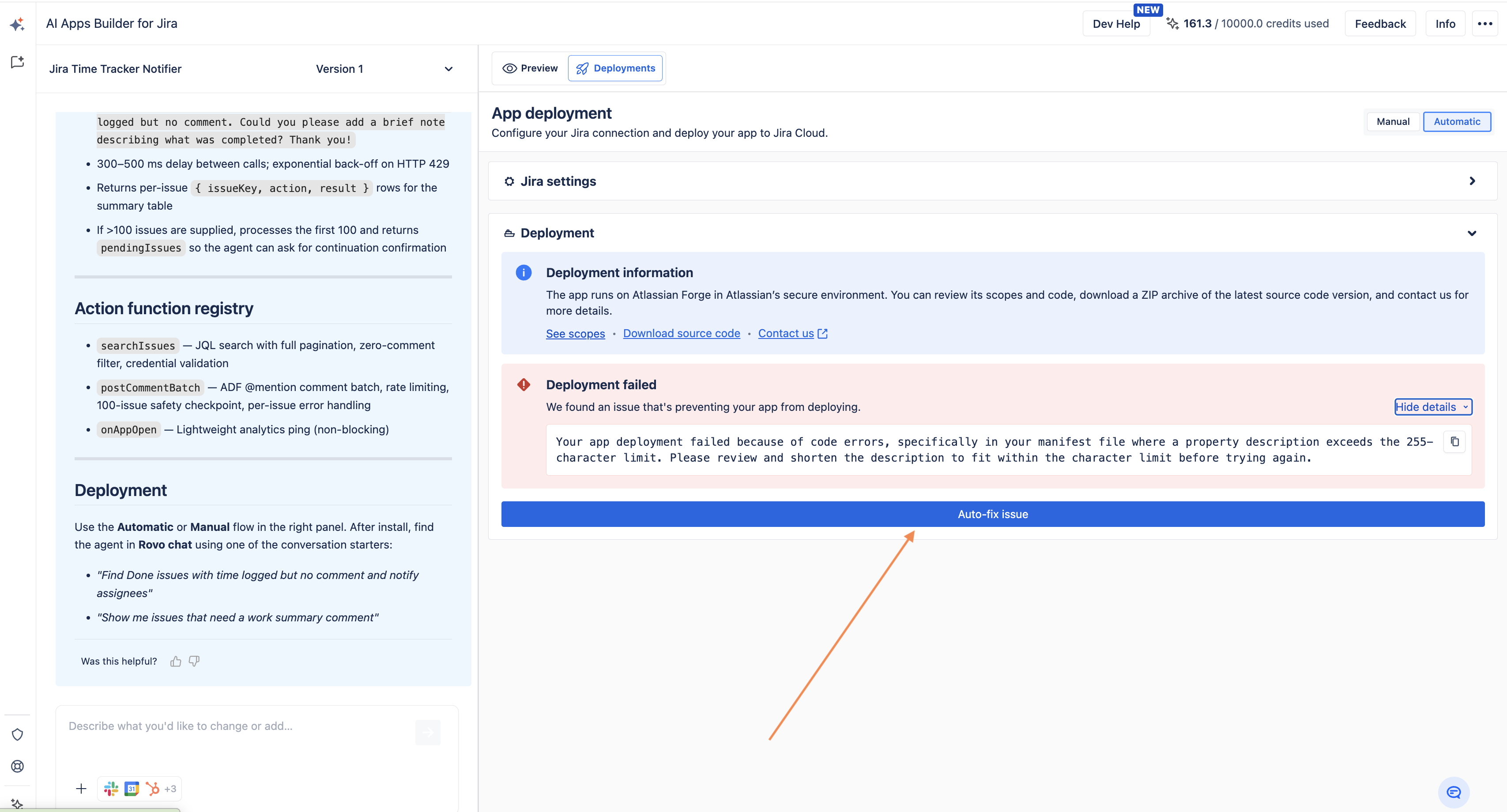Click the rocket icon on Deployments tab
The width and height of the screenshot is (1507, 812).
click(x=582, y=68)
